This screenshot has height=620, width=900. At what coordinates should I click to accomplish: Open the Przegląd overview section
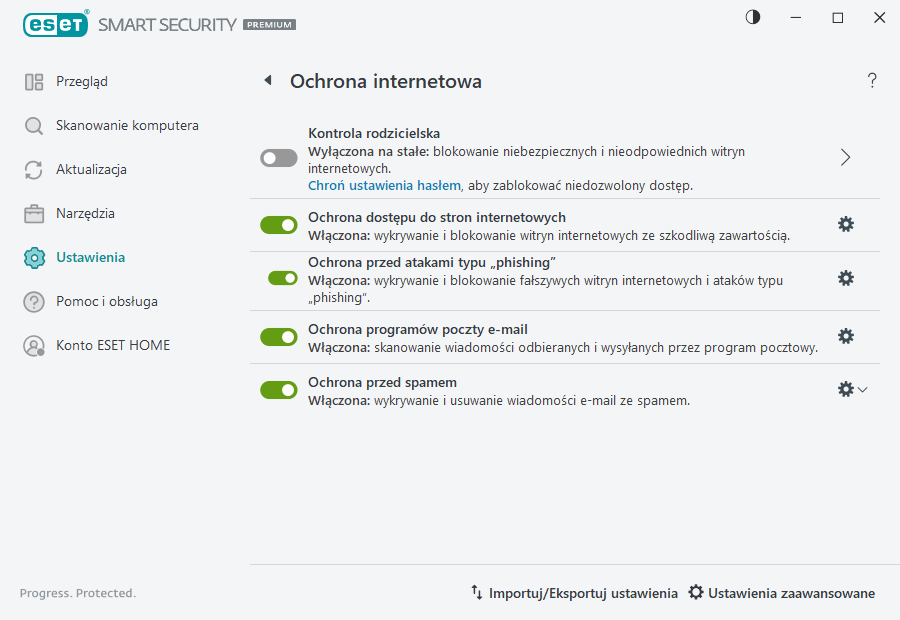[81, 81]
